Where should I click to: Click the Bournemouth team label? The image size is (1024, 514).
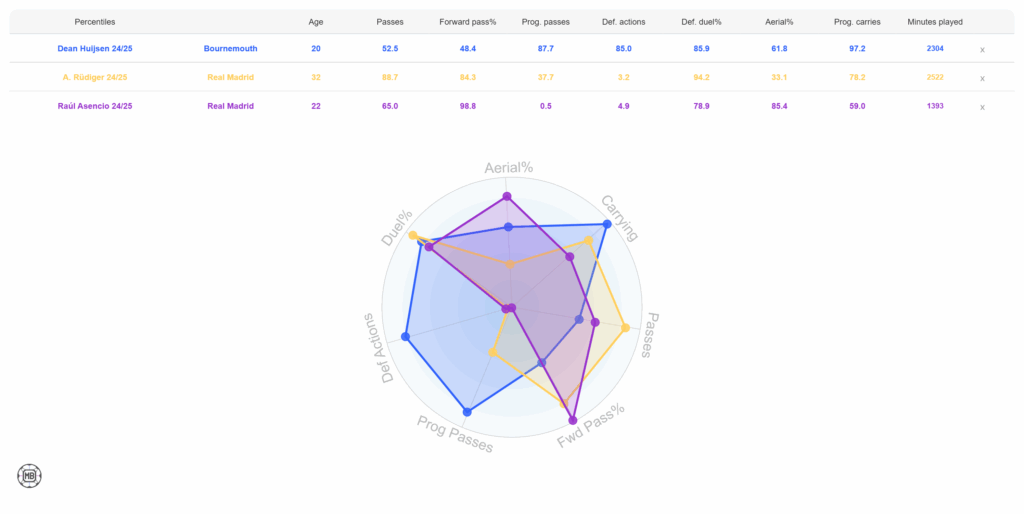pyautogui.click(x=231, y=48)
